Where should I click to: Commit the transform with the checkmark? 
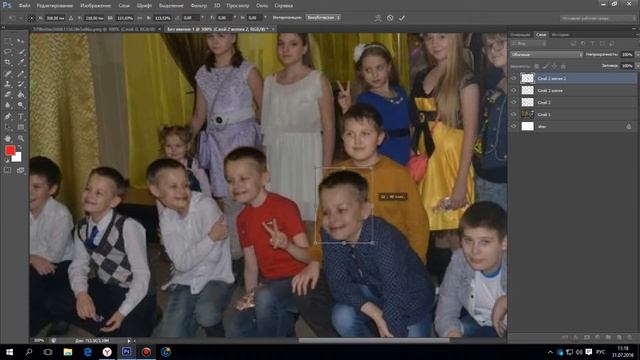(402, 18)
